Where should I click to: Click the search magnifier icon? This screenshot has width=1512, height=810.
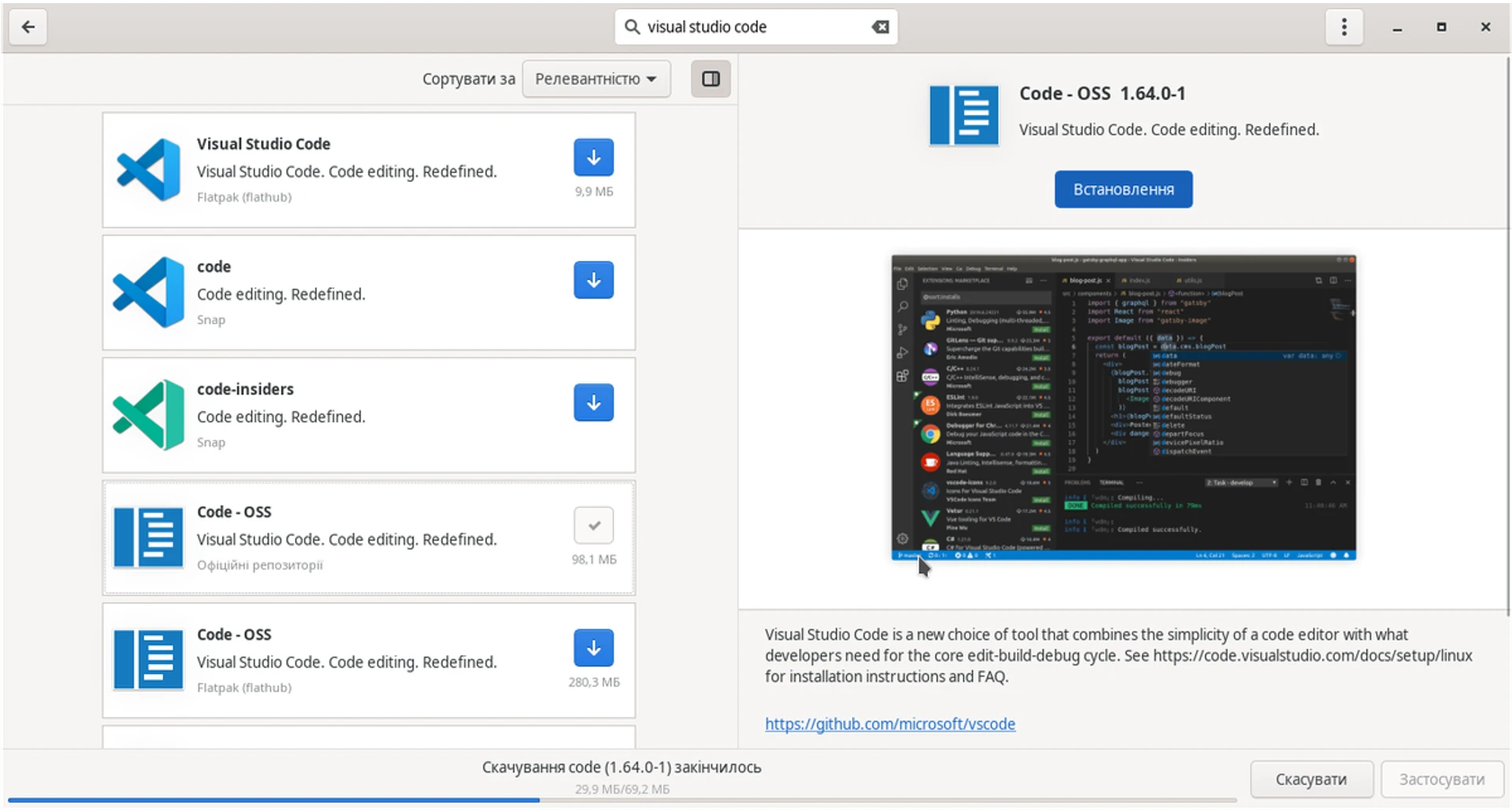pyautogui.click(x=632, y=27)
